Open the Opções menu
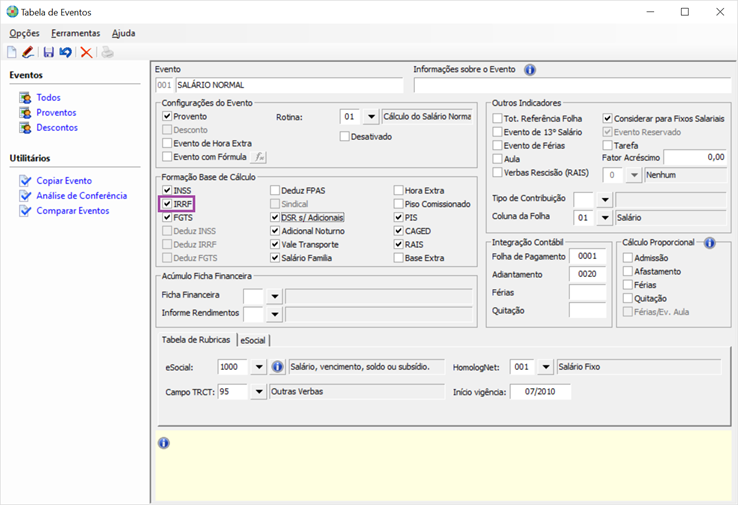Screen dimensions: 738x505 [x=24, y=33]
